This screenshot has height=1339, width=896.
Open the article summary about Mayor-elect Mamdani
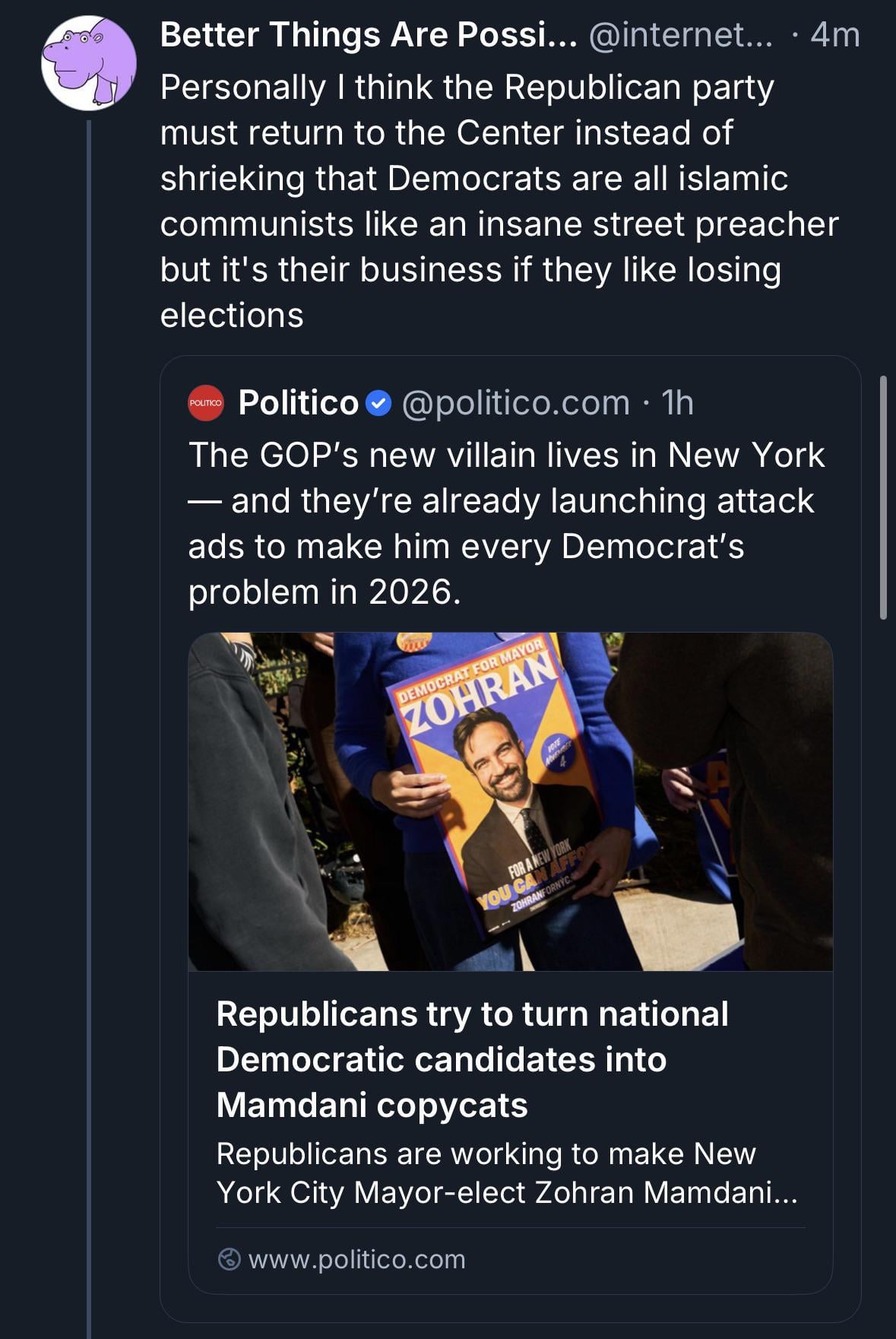point(507,1172)
